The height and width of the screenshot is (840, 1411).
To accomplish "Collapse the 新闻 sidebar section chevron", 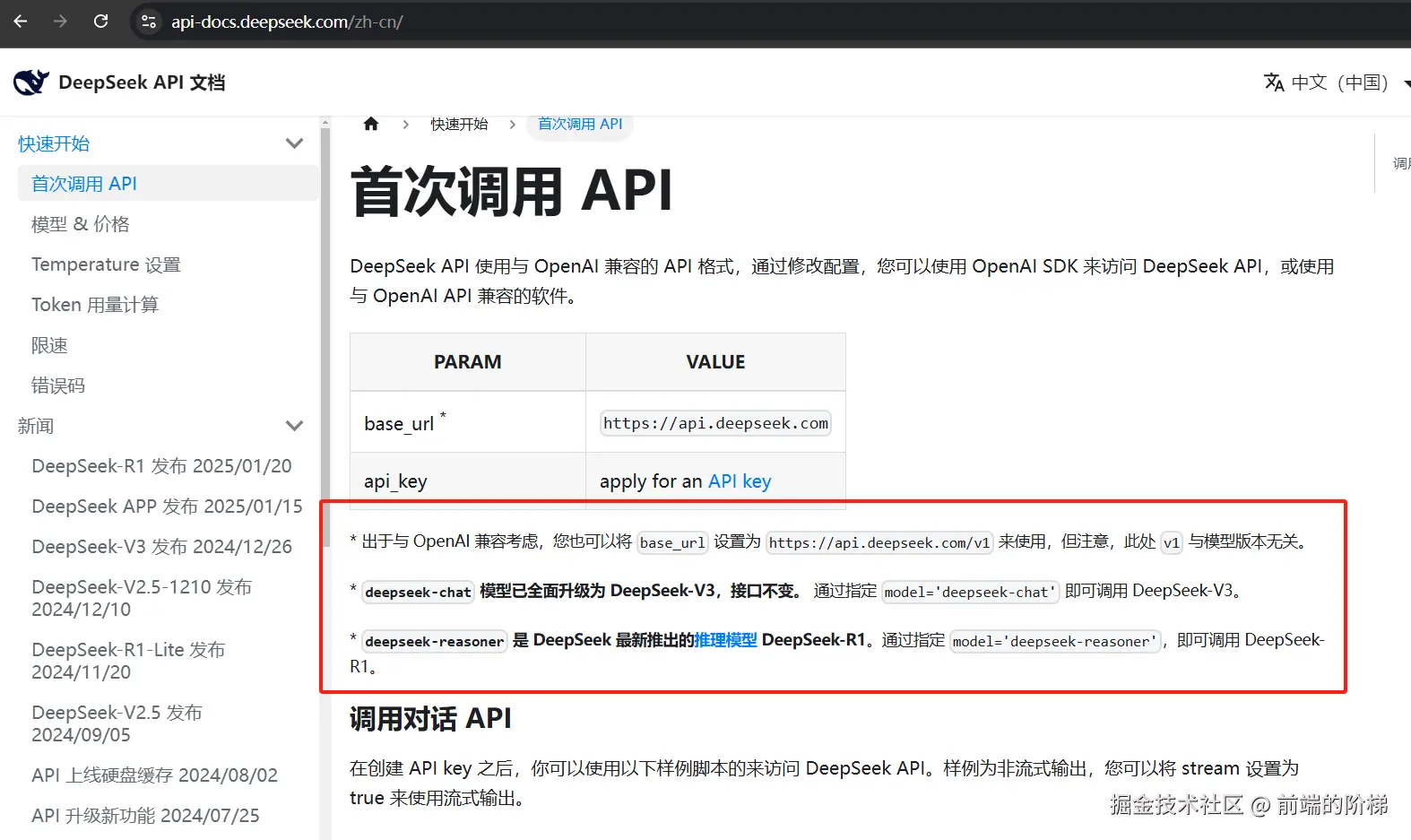I will pos(294,426).
